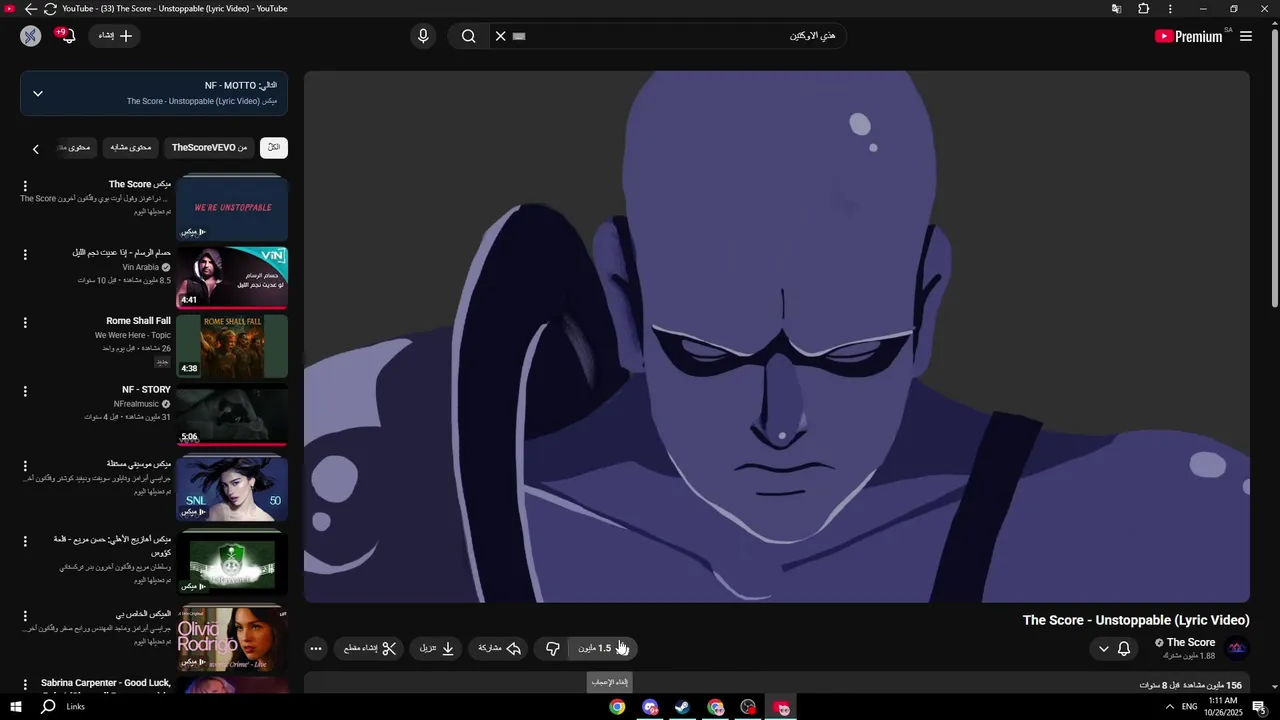1280x720 pixels.
Task: Open options for the Olivia Rodrigo mix
Action: point(25,616)
